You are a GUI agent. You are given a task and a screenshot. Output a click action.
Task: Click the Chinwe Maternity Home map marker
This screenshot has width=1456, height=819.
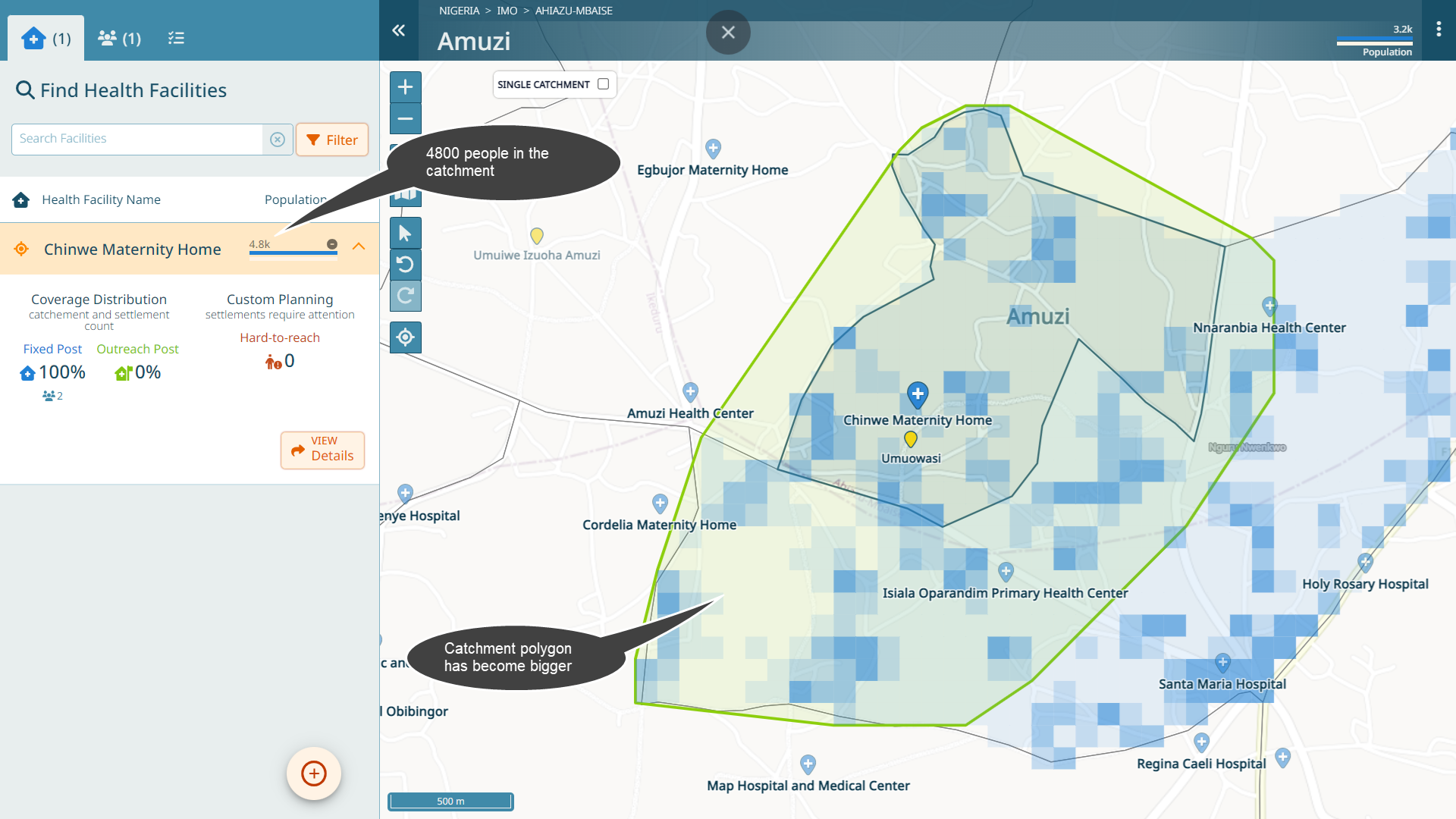pyautogui.click(x=918, y=395)
